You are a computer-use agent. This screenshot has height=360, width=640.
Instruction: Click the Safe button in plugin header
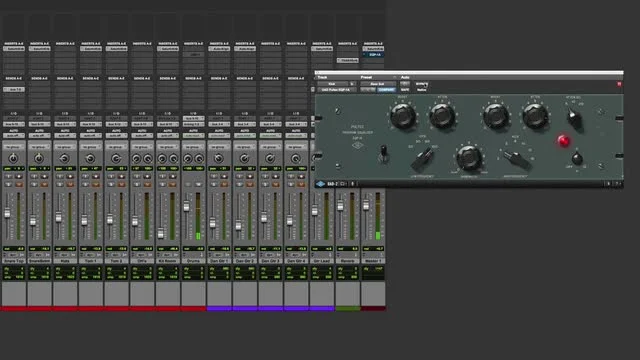[x=405, y=90]
